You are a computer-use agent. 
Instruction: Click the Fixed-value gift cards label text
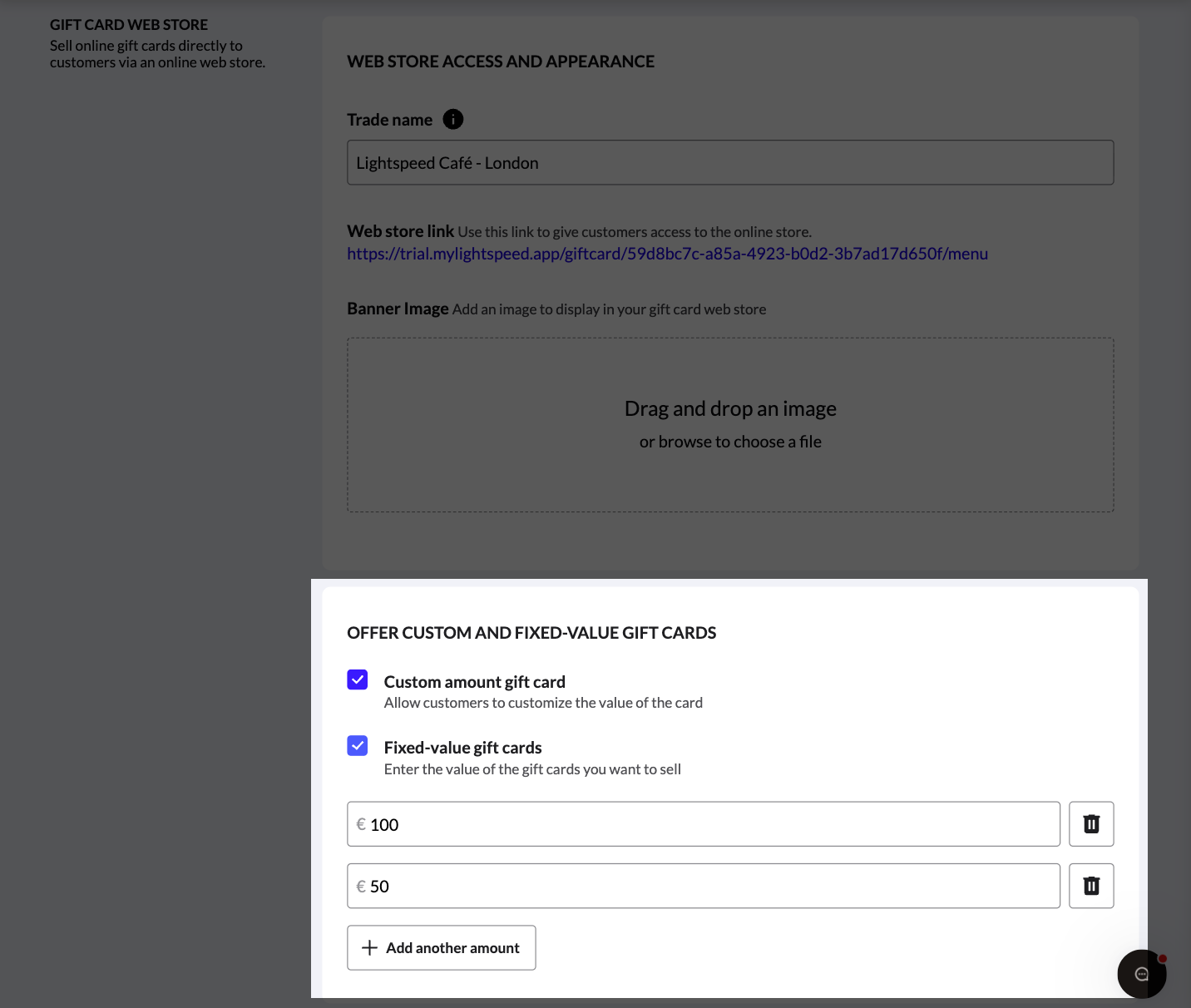click(462, 748)
